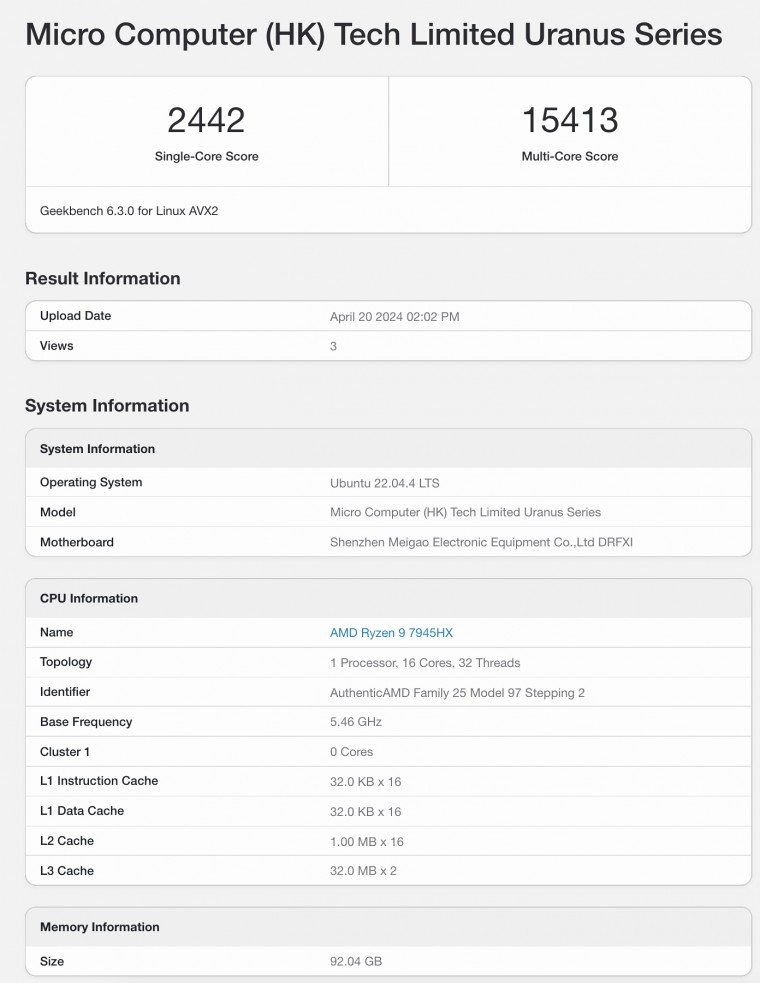Viewport: 760px width, 983px height.
Task: Select the single-core score 2442
Action: (x=206, y=120)
